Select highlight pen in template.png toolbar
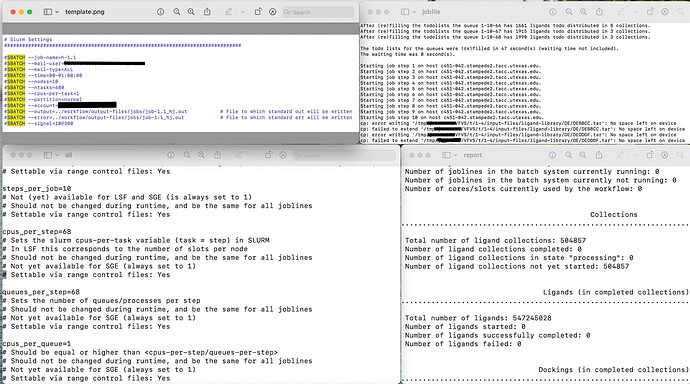The image size is (690, 384). 228,12
